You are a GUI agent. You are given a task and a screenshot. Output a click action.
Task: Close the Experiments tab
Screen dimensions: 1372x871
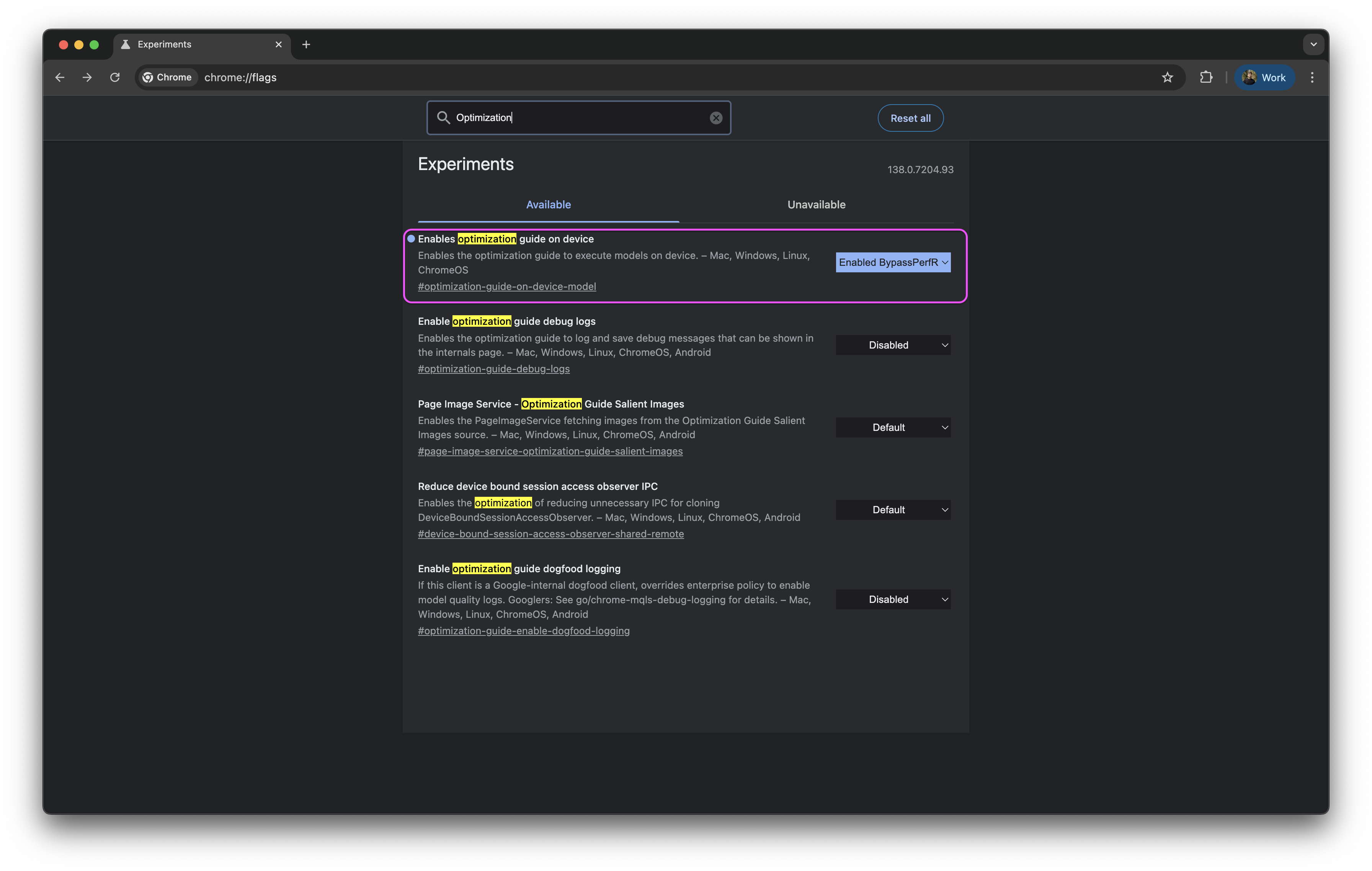tap(279, 44)
